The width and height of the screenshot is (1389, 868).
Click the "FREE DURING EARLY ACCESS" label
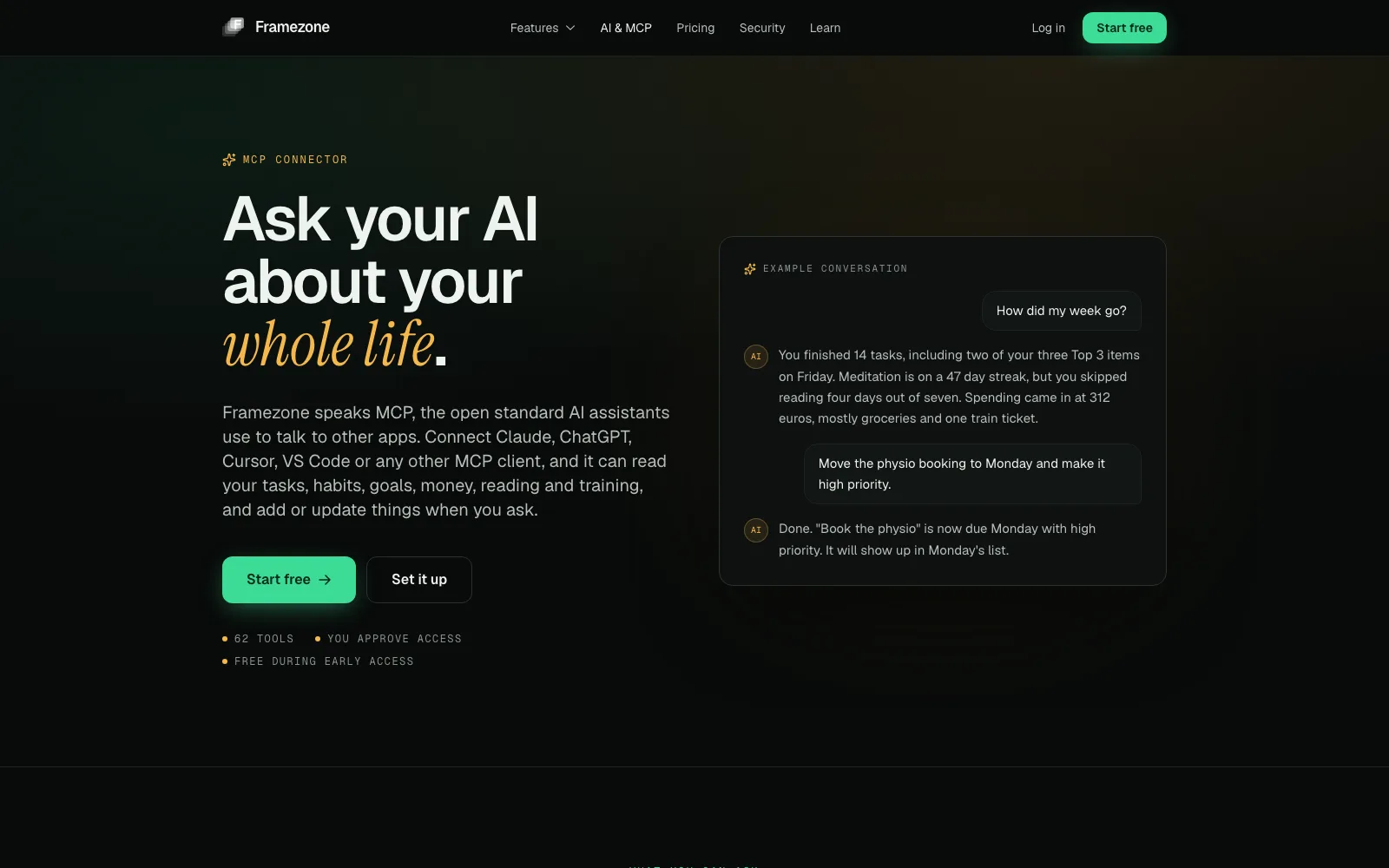click(x=324, y=661)
